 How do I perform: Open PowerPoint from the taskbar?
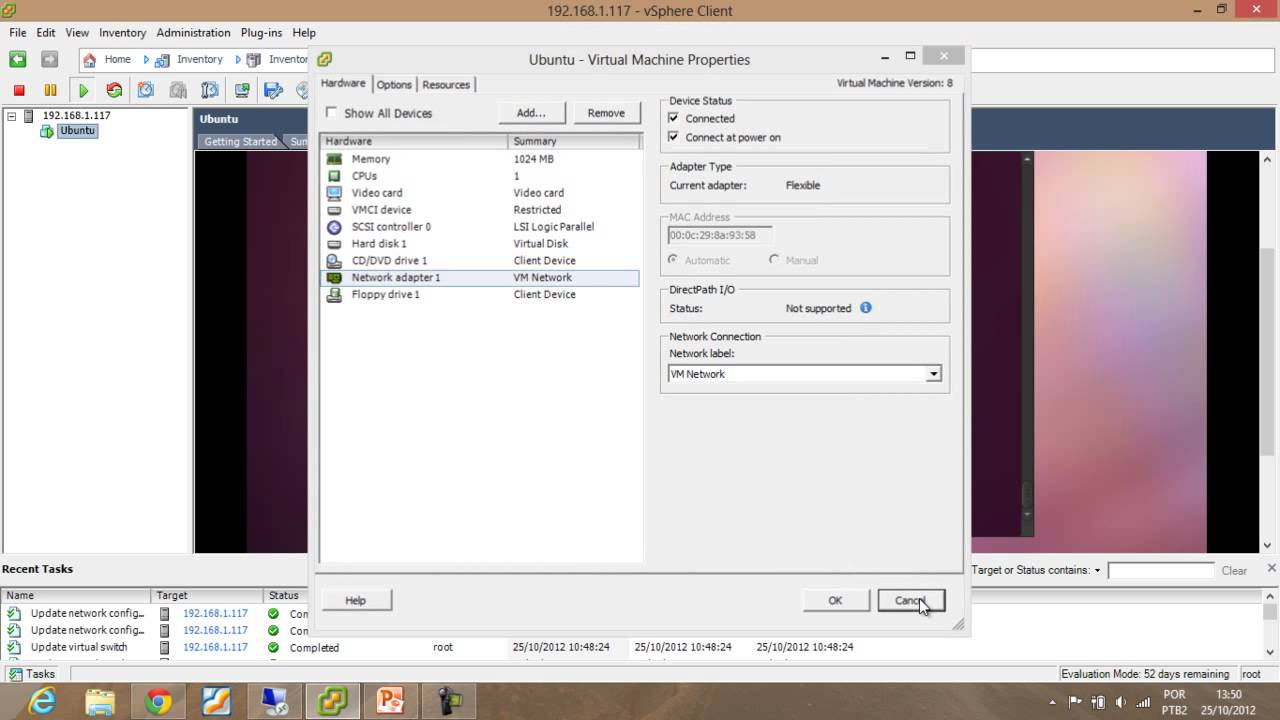390,701
